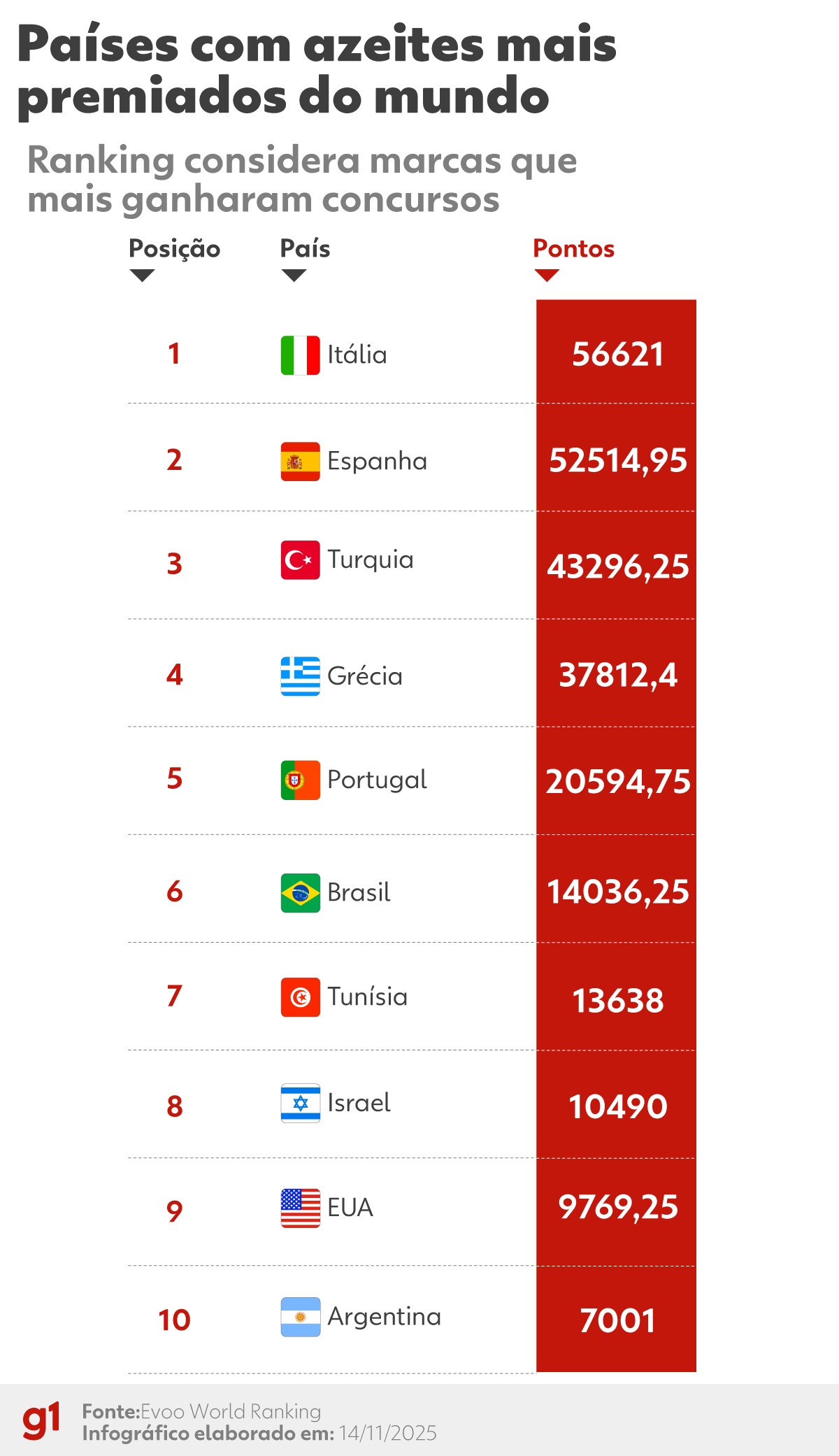Click the arrow under País header

click(294, 276)
